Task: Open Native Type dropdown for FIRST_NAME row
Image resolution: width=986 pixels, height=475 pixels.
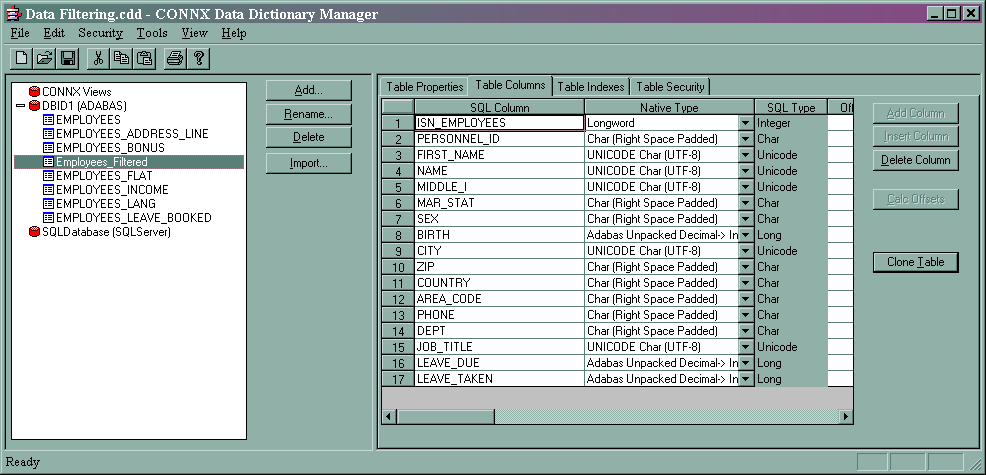Action: pos(746,155)
